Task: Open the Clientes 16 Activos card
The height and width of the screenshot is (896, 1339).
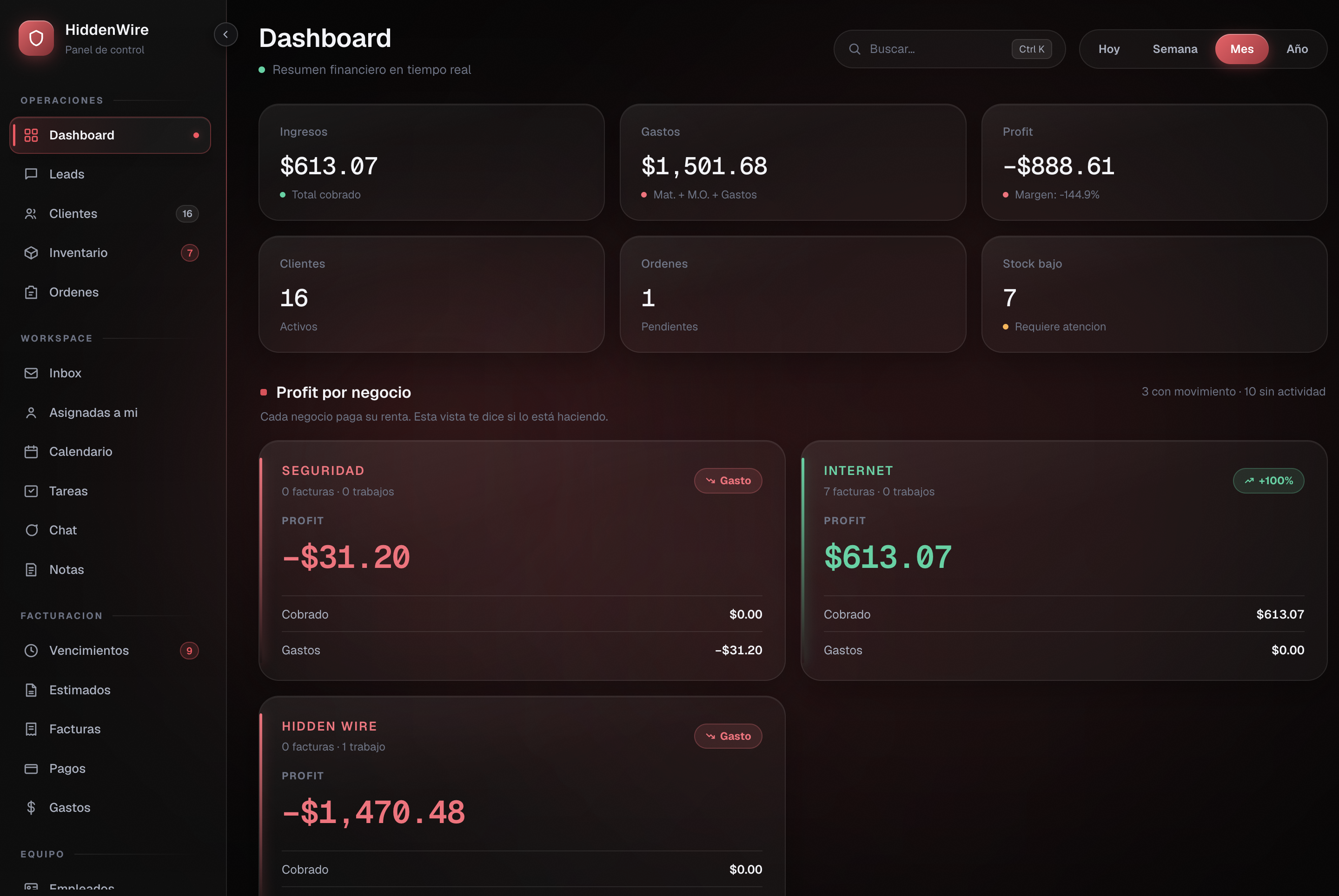Action: pos(431,294)
